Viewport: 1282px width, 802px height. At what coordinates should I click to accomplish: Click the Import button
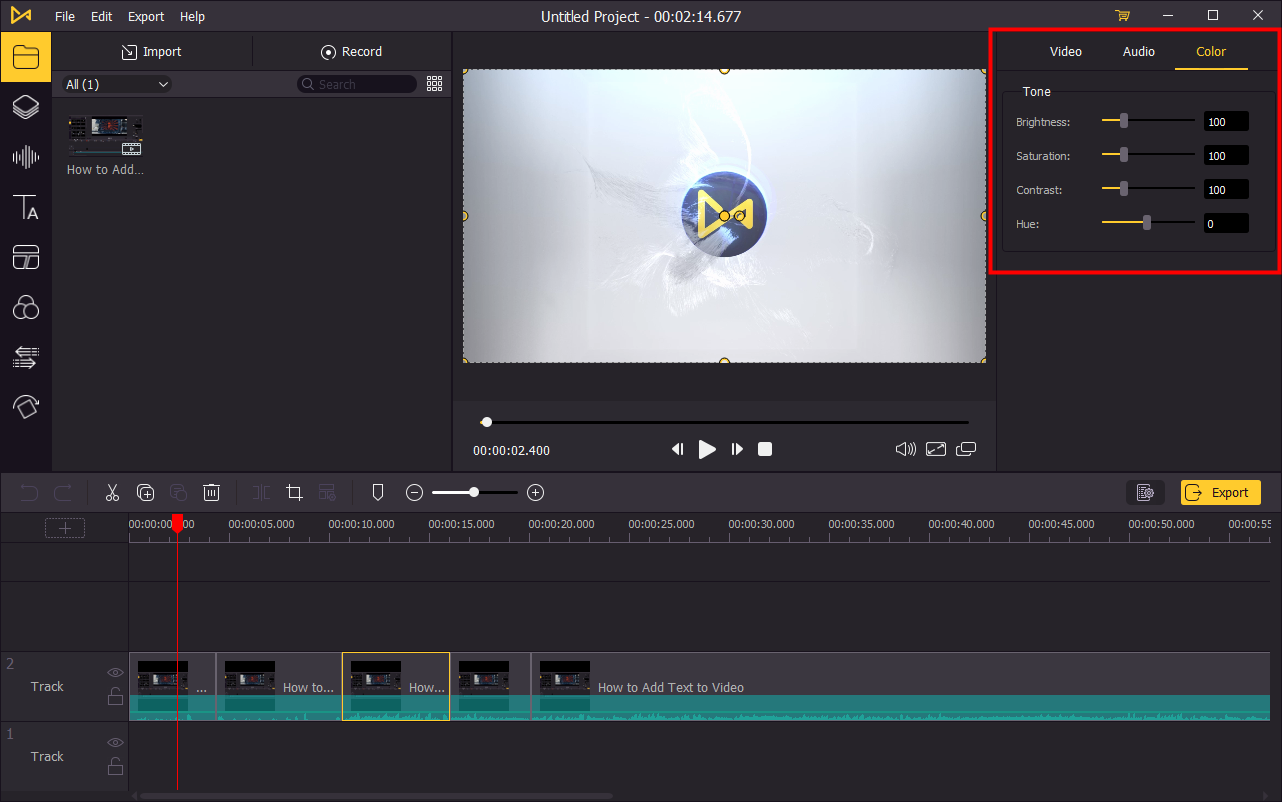coord(152,52)
